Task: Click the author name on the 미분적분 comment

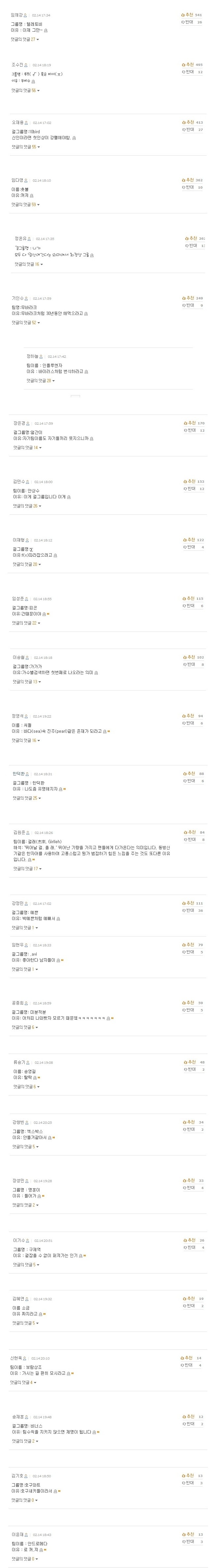Action: (x=18, y=1002)
